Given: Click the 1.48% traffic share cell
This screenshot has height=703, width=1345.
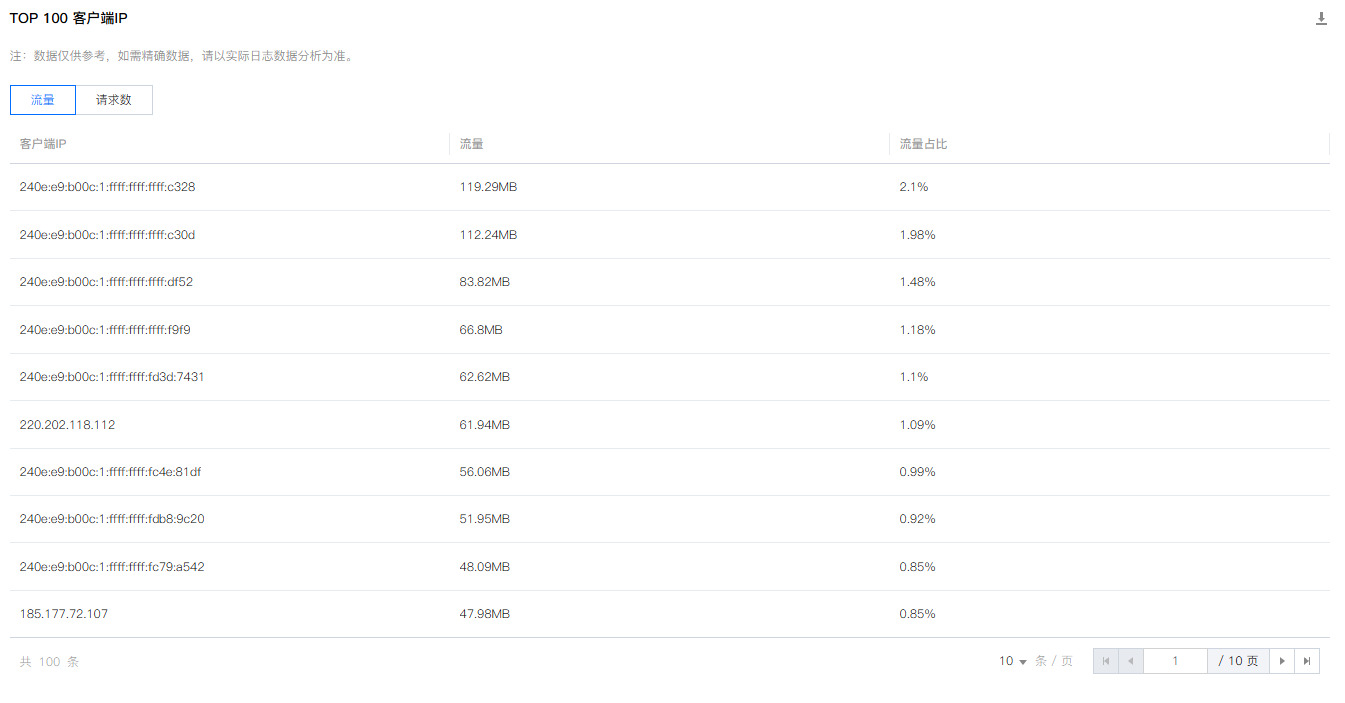Looking at the screenshot, I should [918, 282].
